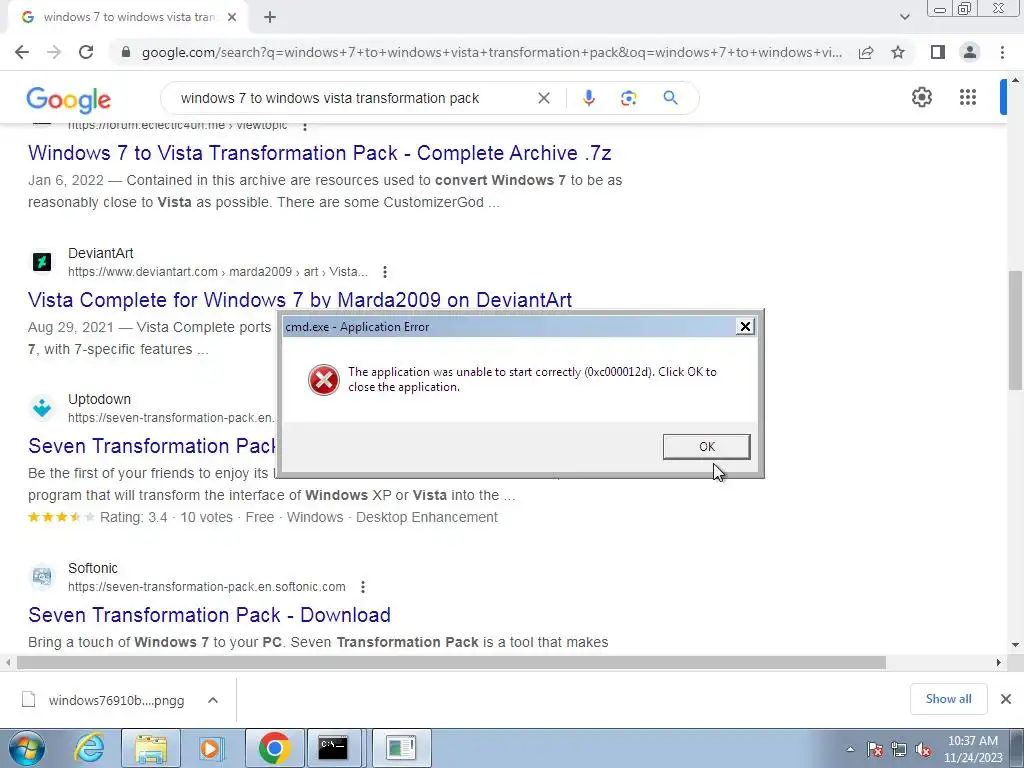Open the network tray icon

[899, 750]
